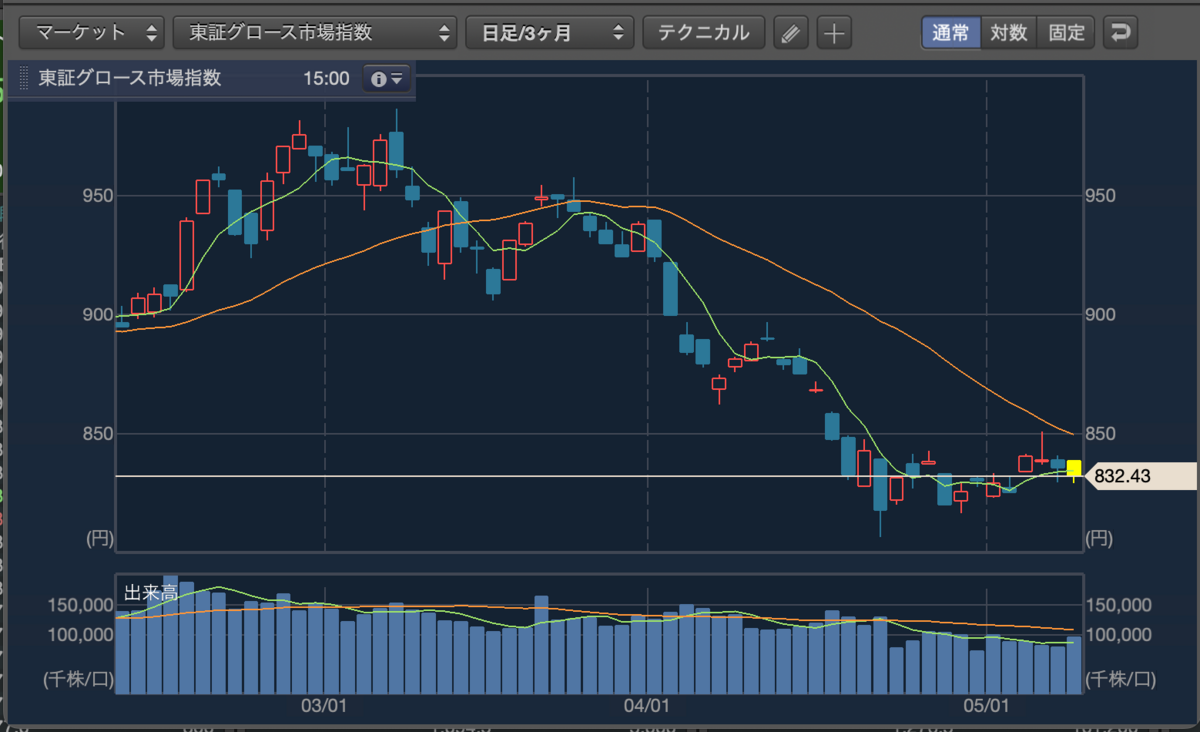This screenshot has width=1200, height=732.
Task: Click the yellow current price marker
Action: pyautogui.click(x=1074, y=468)
